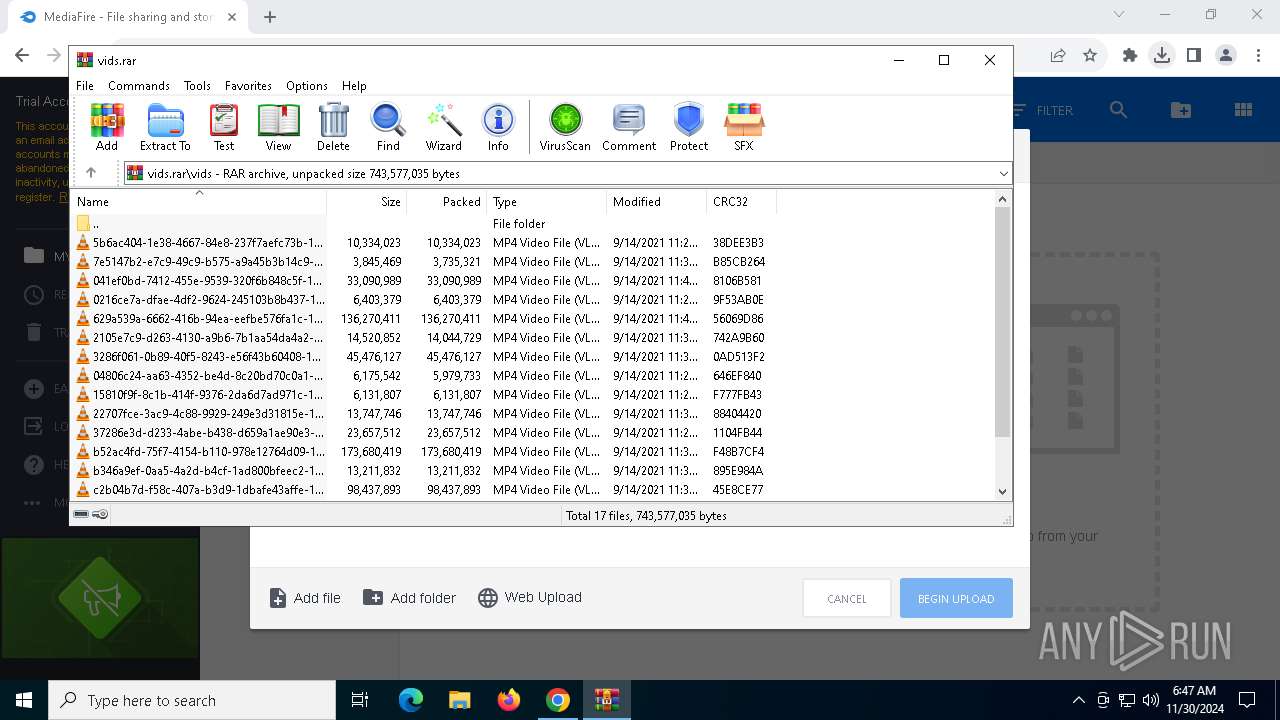Click the file list scrollbar up arrow
Viewport: 1280px width, 720px height.
[x=1003, y=199]
